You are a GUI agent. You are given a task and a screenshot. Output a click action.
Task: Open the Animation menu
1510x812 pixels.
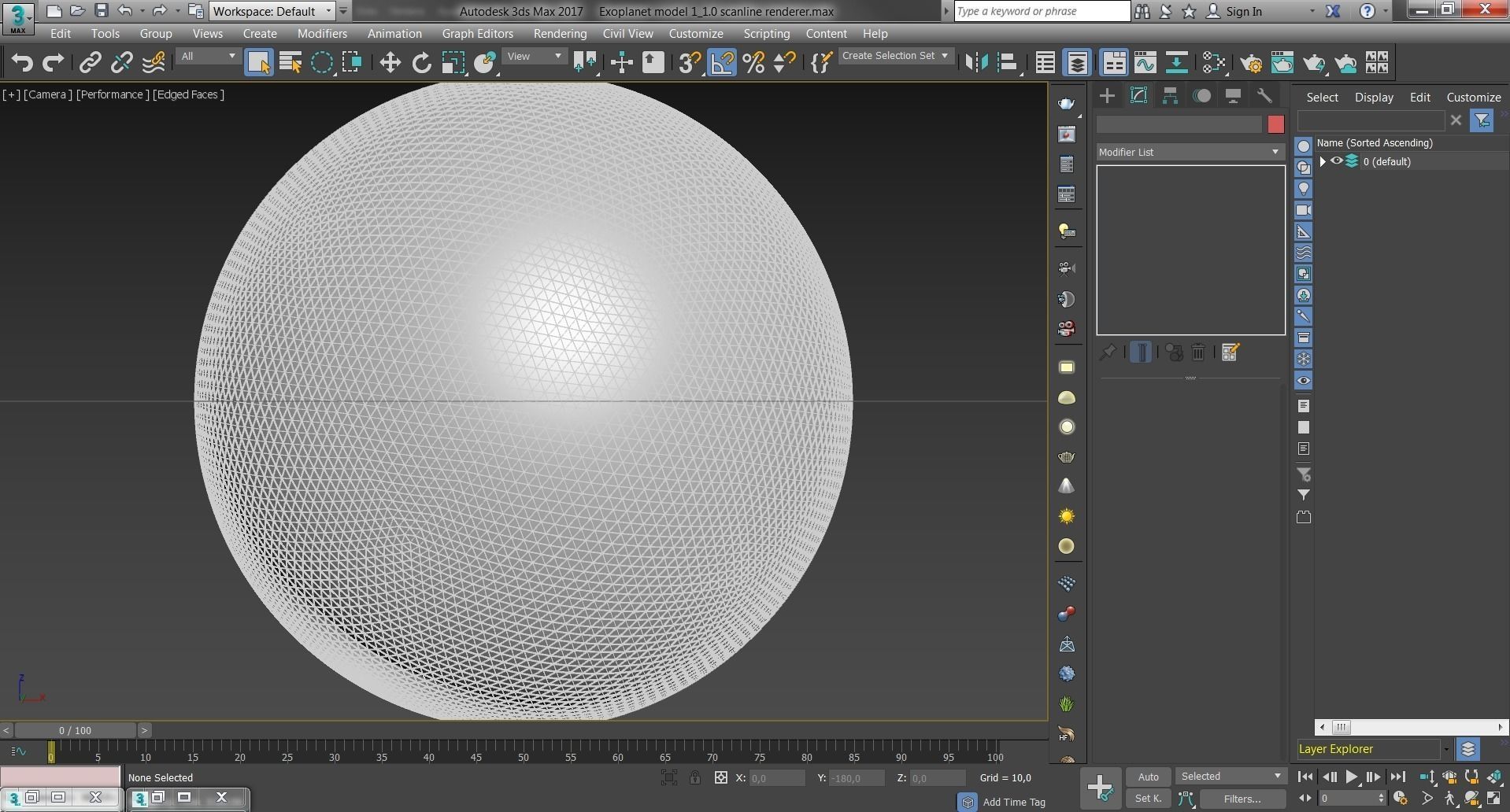(x=394, y=34)
